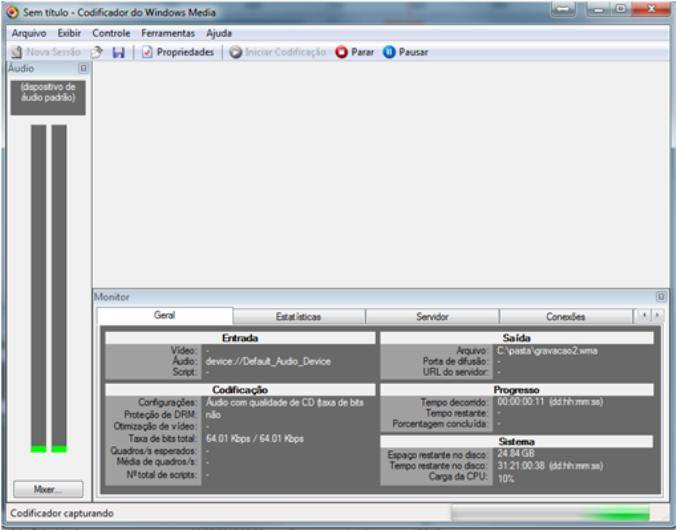Pause encoding with the Pausar button

click(x=405, y=52)
